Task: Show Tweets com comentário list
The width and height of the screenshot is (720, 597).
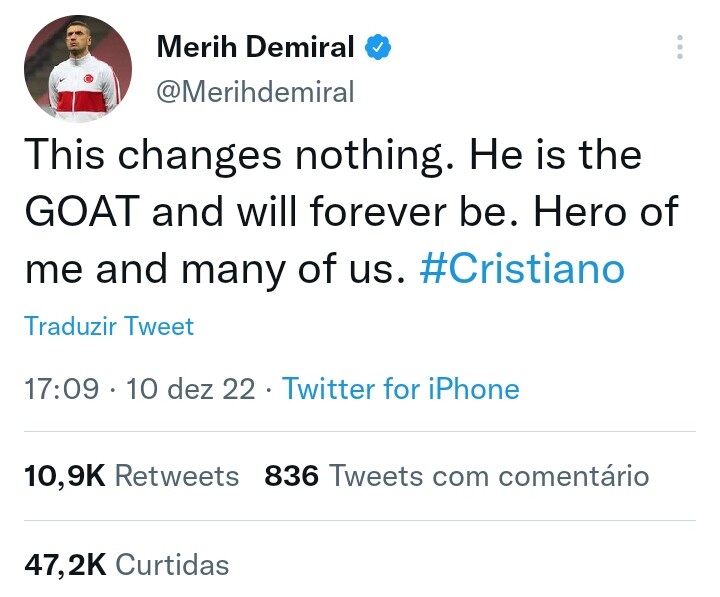Action: (x=488, y=476)
